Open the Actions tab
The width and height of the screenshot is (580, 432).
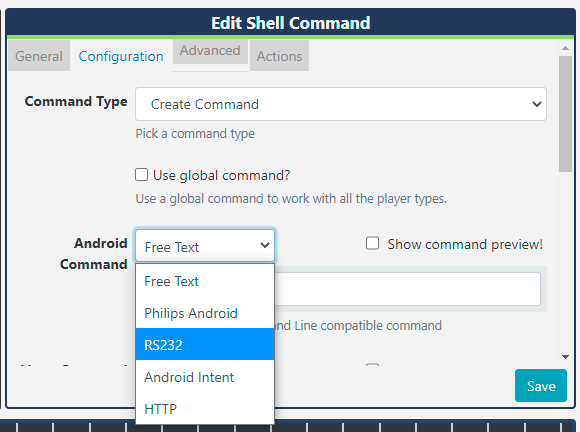click(x=279, y=56)
